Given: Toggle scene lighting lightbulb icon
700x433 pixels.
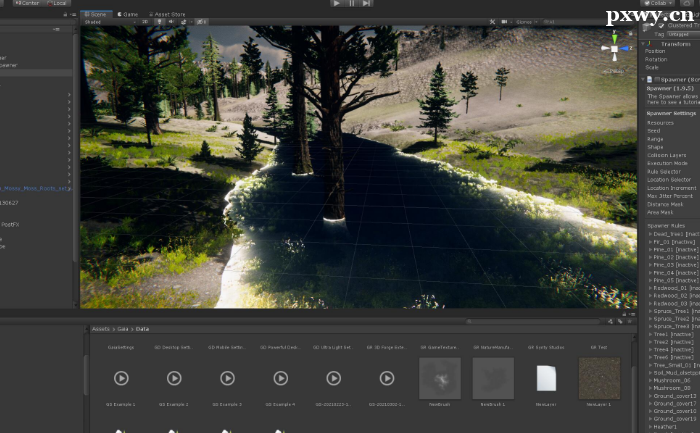Looking at the screenshot, I should (x=159, y=21).
